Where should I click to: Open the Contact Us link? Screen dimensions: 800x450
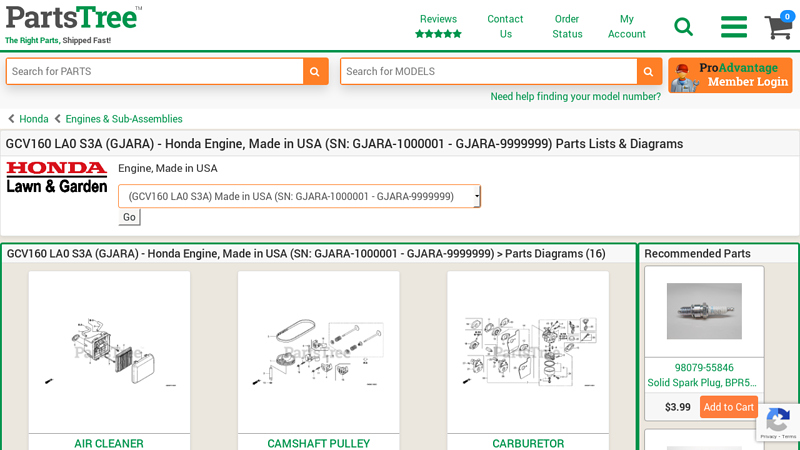click(505, 27)
